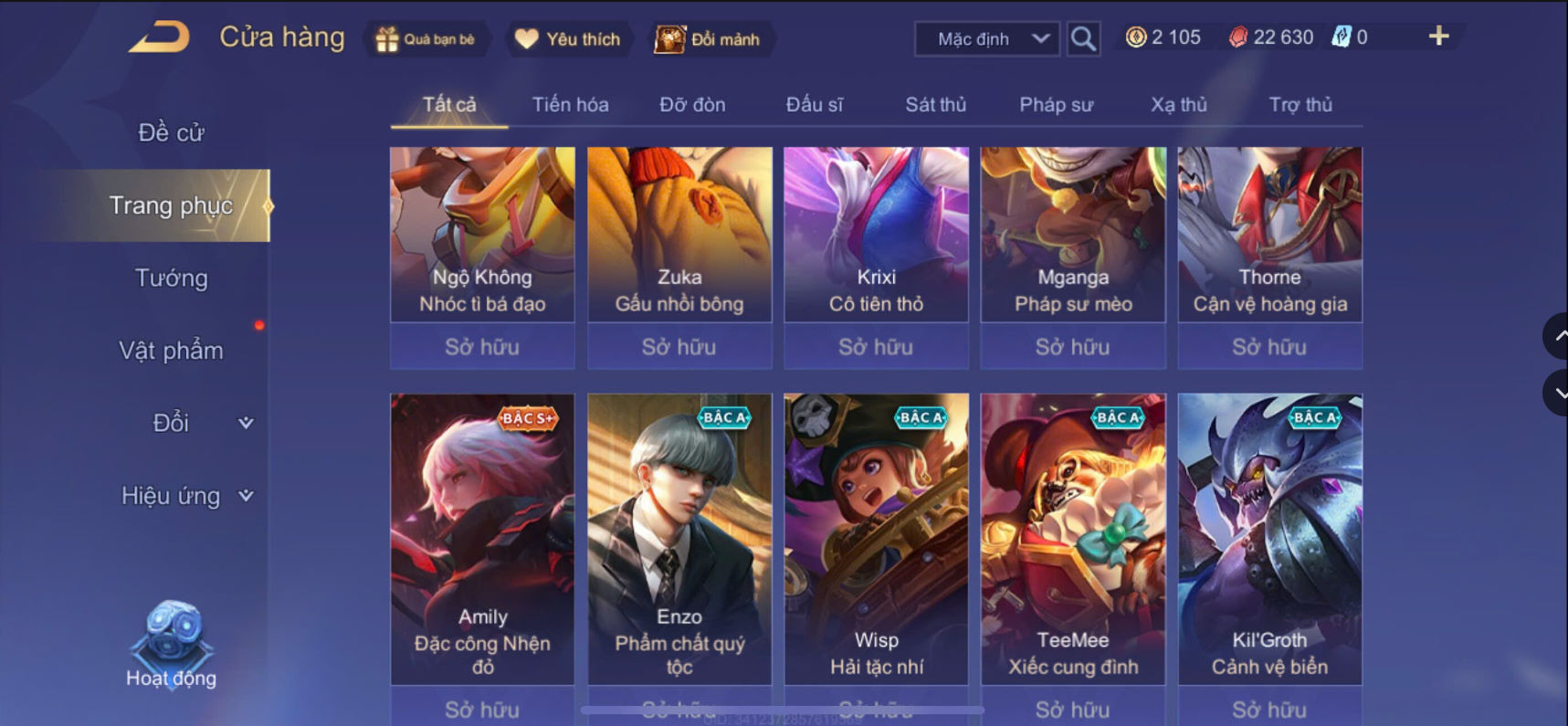The height and width of the screenshot is (726, 1568).
Task: Expand the Hiệu ứng sidebar menu
Action: 187,496
